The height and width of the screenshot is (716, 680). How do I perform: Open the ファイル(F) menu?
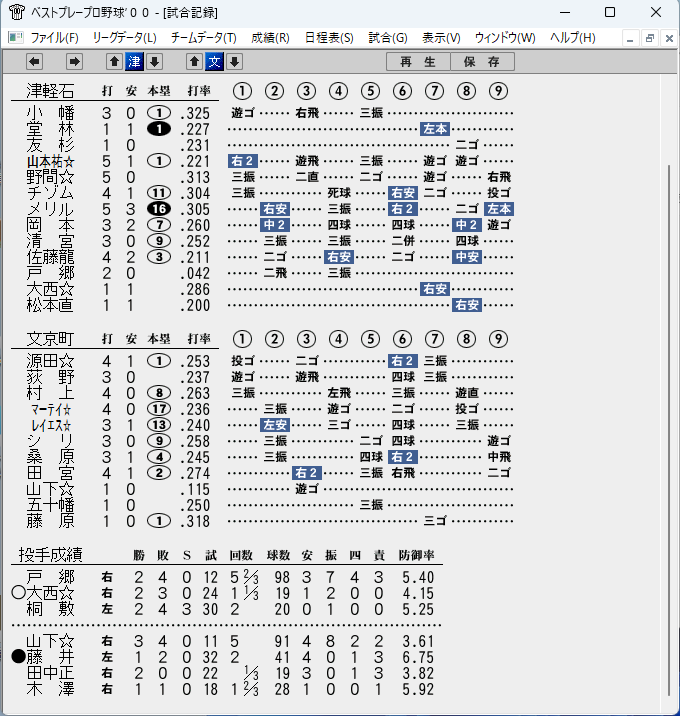click(x=55, y=37)
